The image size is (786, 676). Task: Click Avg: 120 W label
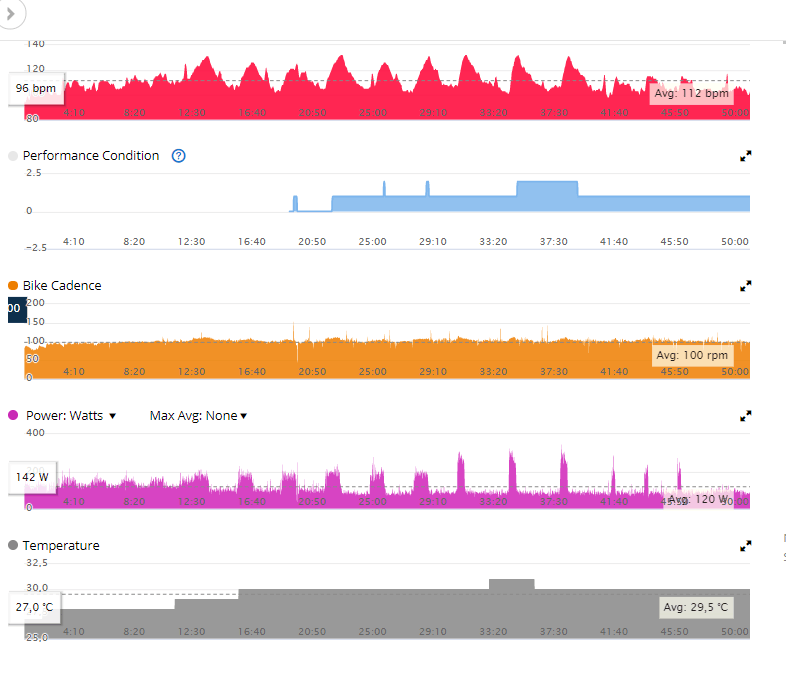[x=698, y=499]
